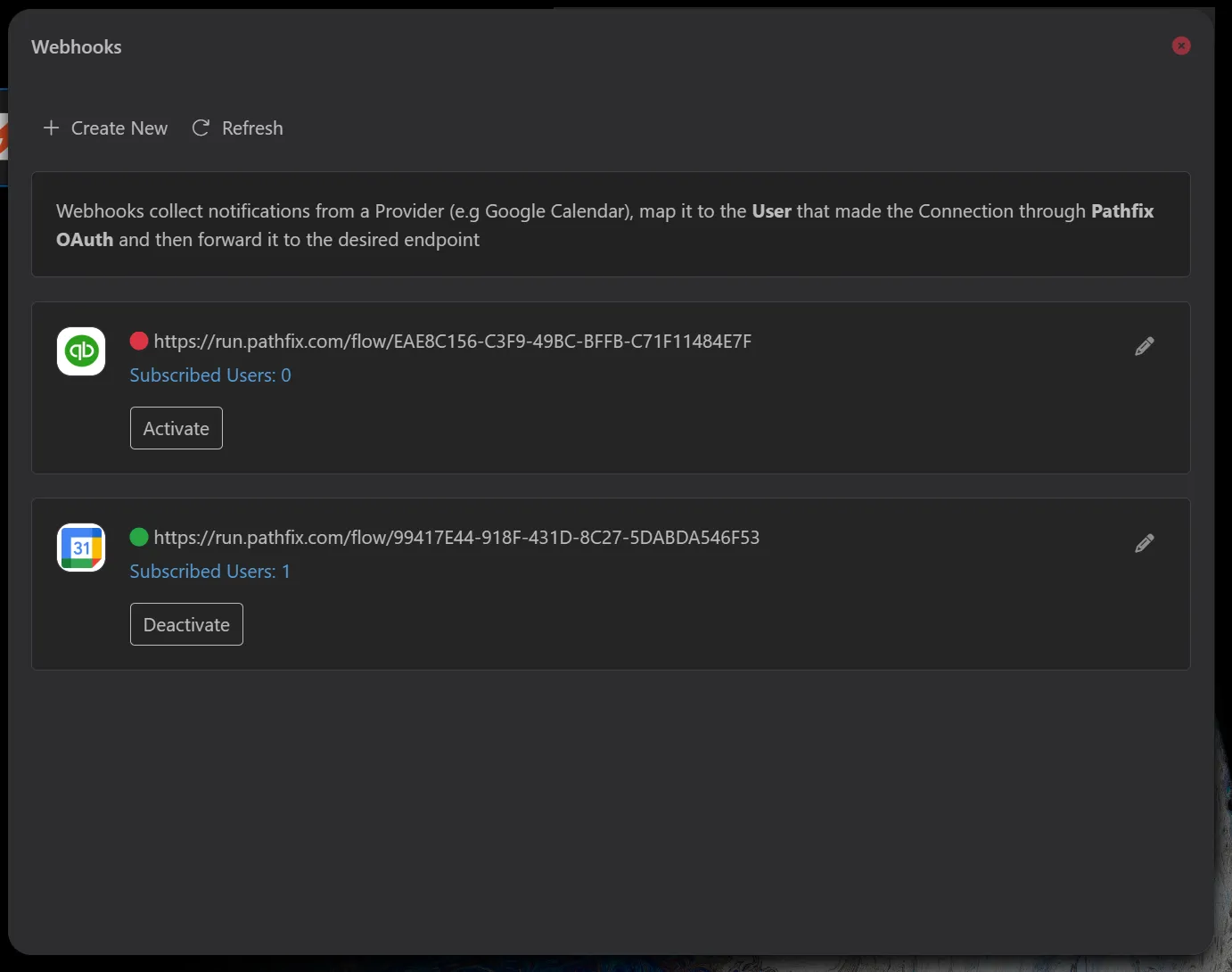The image size is (1232, 972).
Task: Edit the QuickBooks webhook with pencil icon
Action: 1145,347
